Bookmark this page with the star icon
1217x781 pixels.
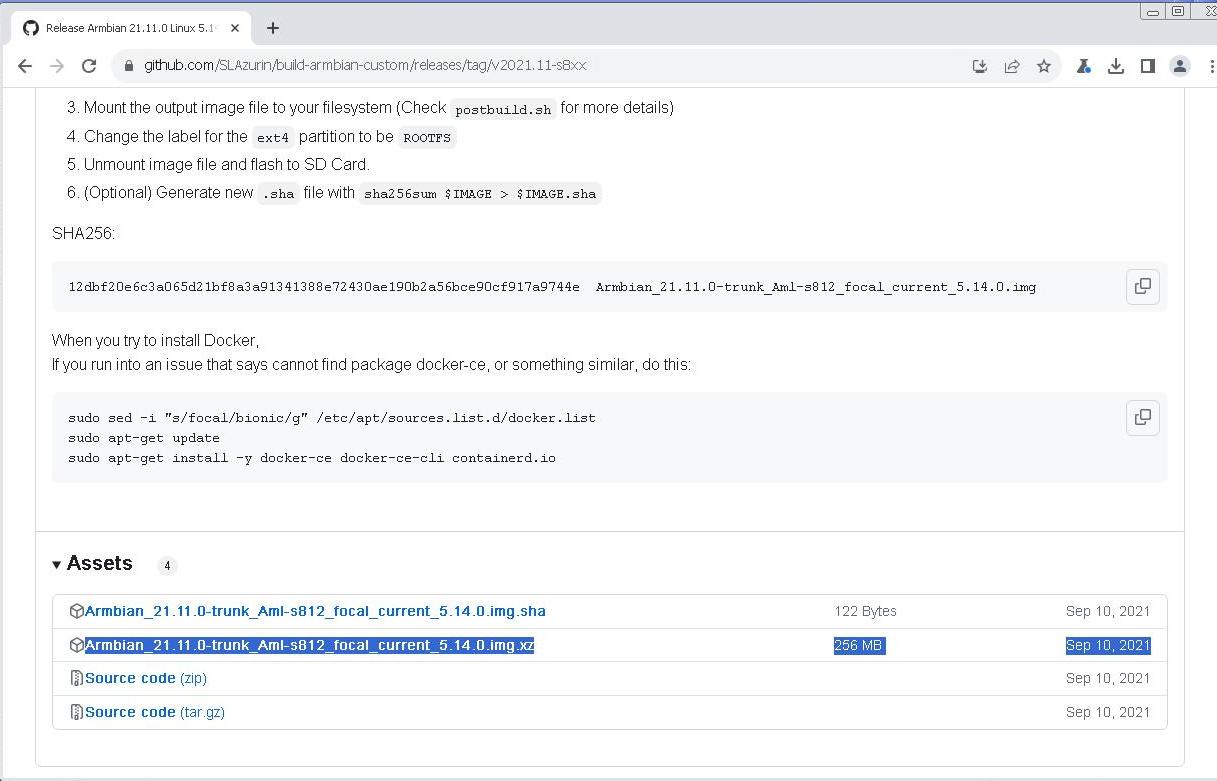point(1044,66)
